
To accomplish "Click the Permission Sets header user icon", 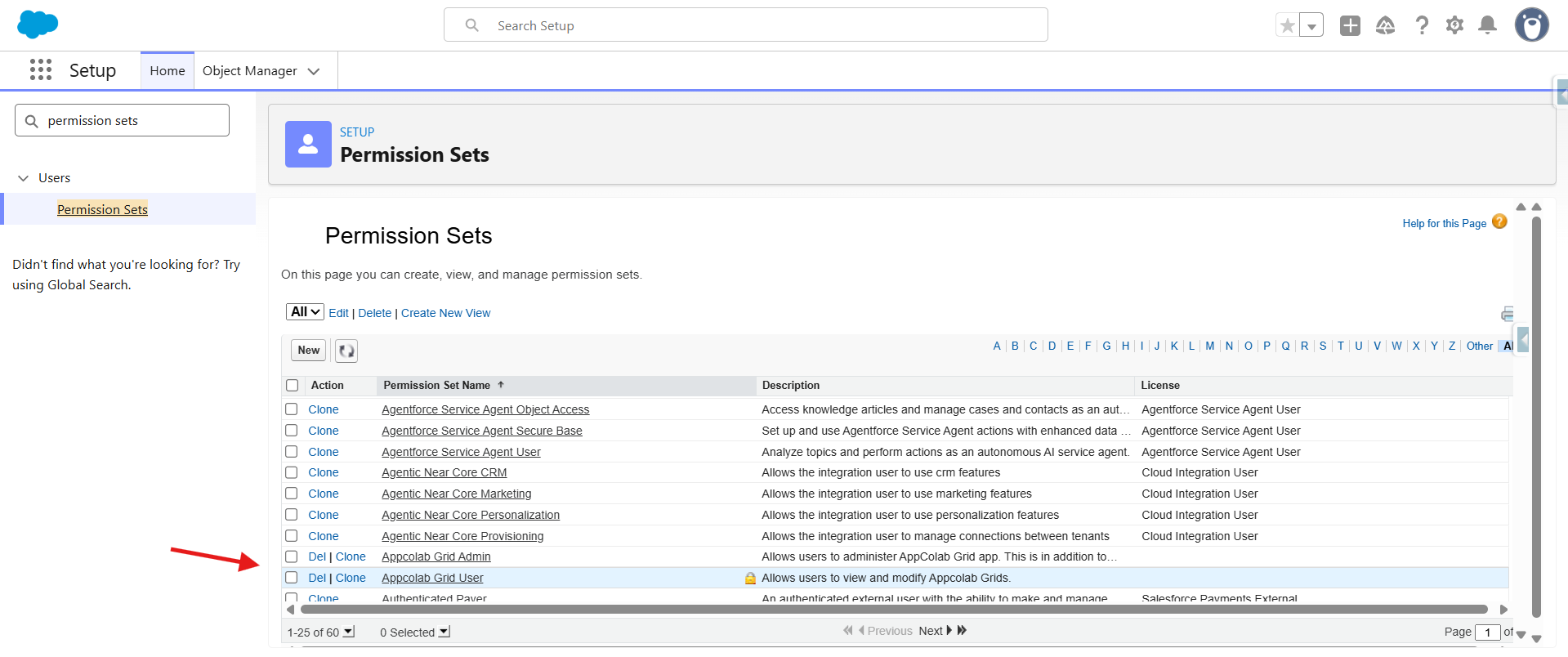I will (x=308, y=144).
